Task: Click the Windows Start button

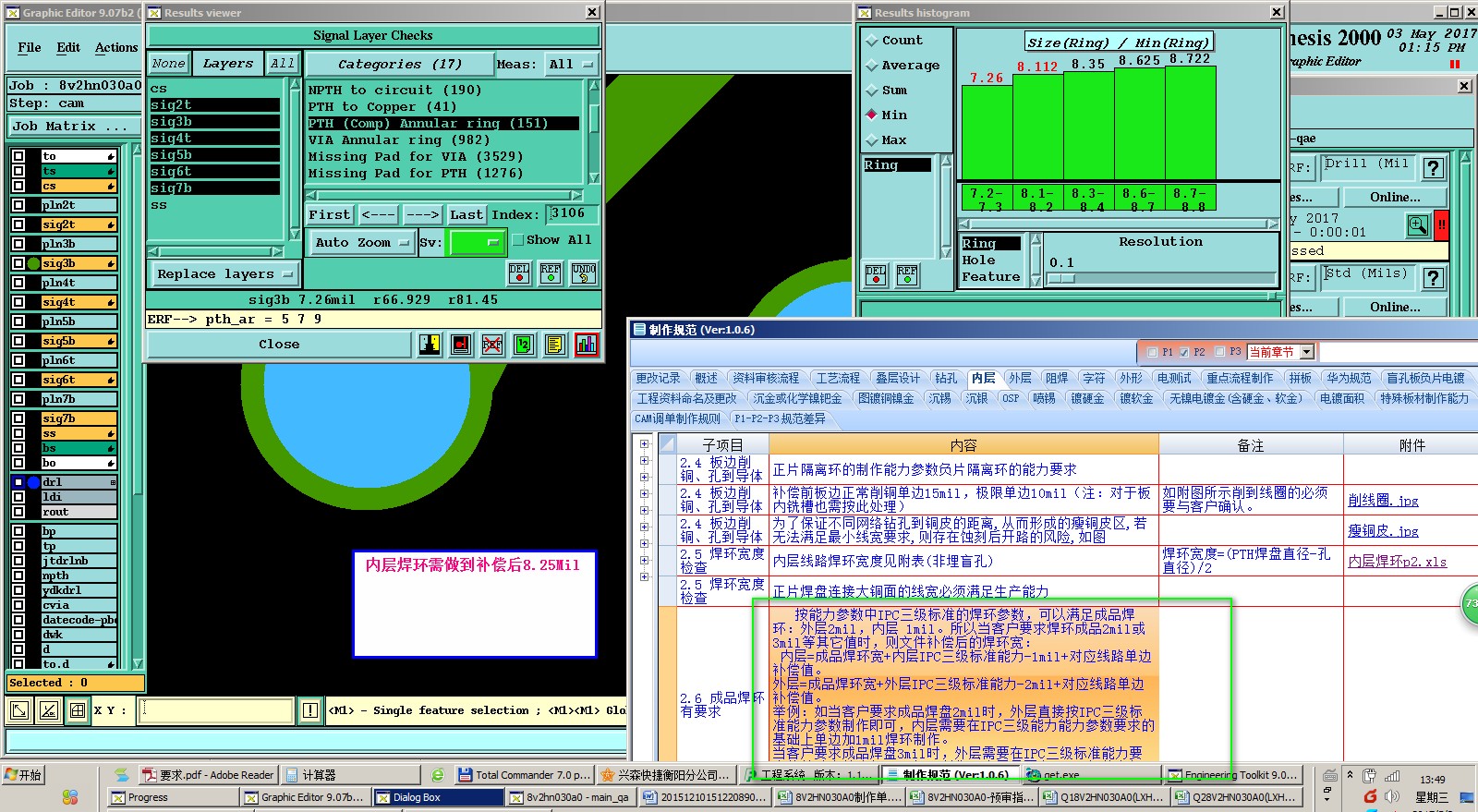Action: (x=23, y=775)
